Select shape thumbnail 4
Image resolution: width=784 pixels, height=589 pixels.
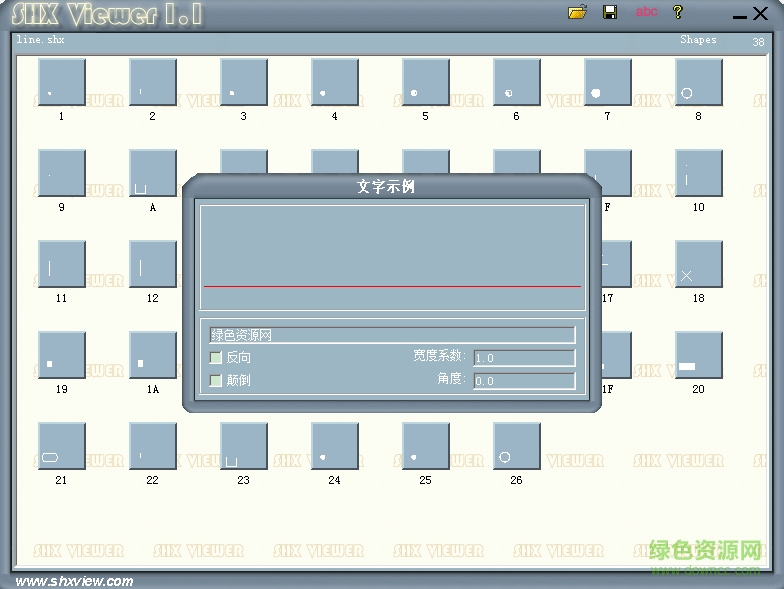click(335, 82)
